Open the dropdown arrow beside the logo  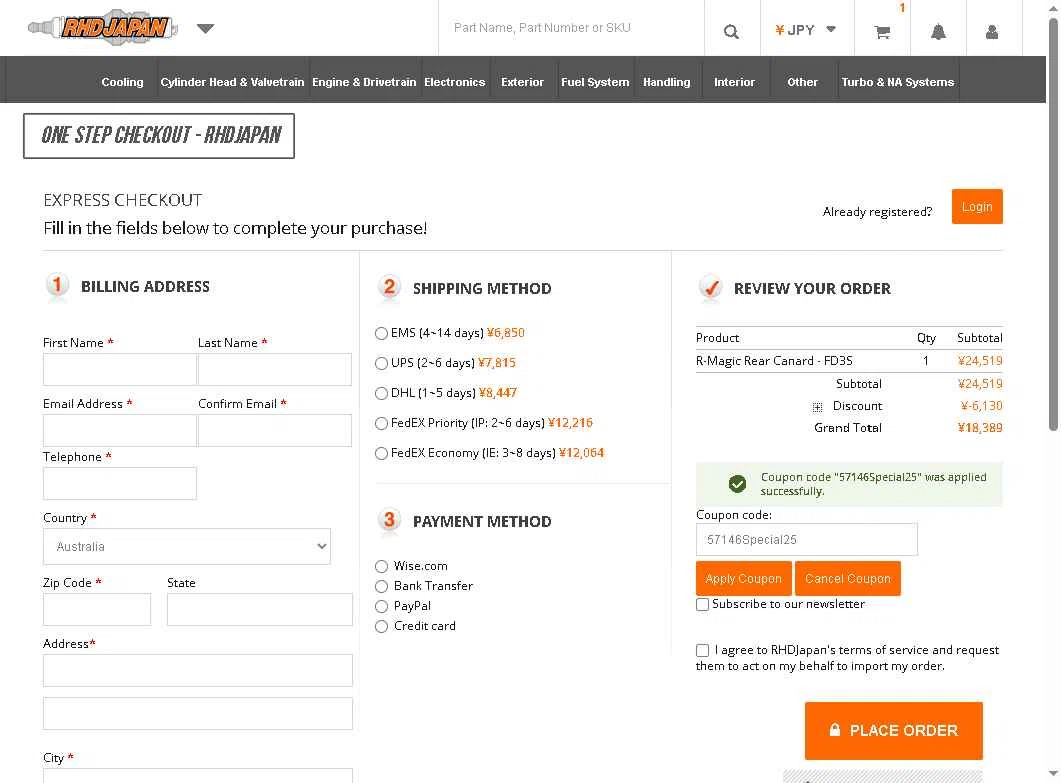pyautogui.click(x=206, y=28)
